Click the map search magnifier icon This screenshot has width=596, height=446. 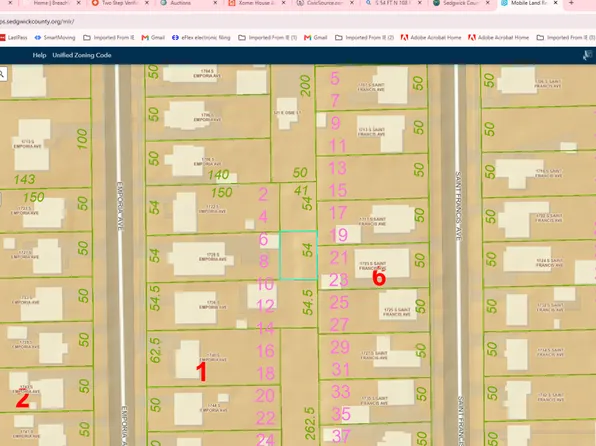click(2, 74)
